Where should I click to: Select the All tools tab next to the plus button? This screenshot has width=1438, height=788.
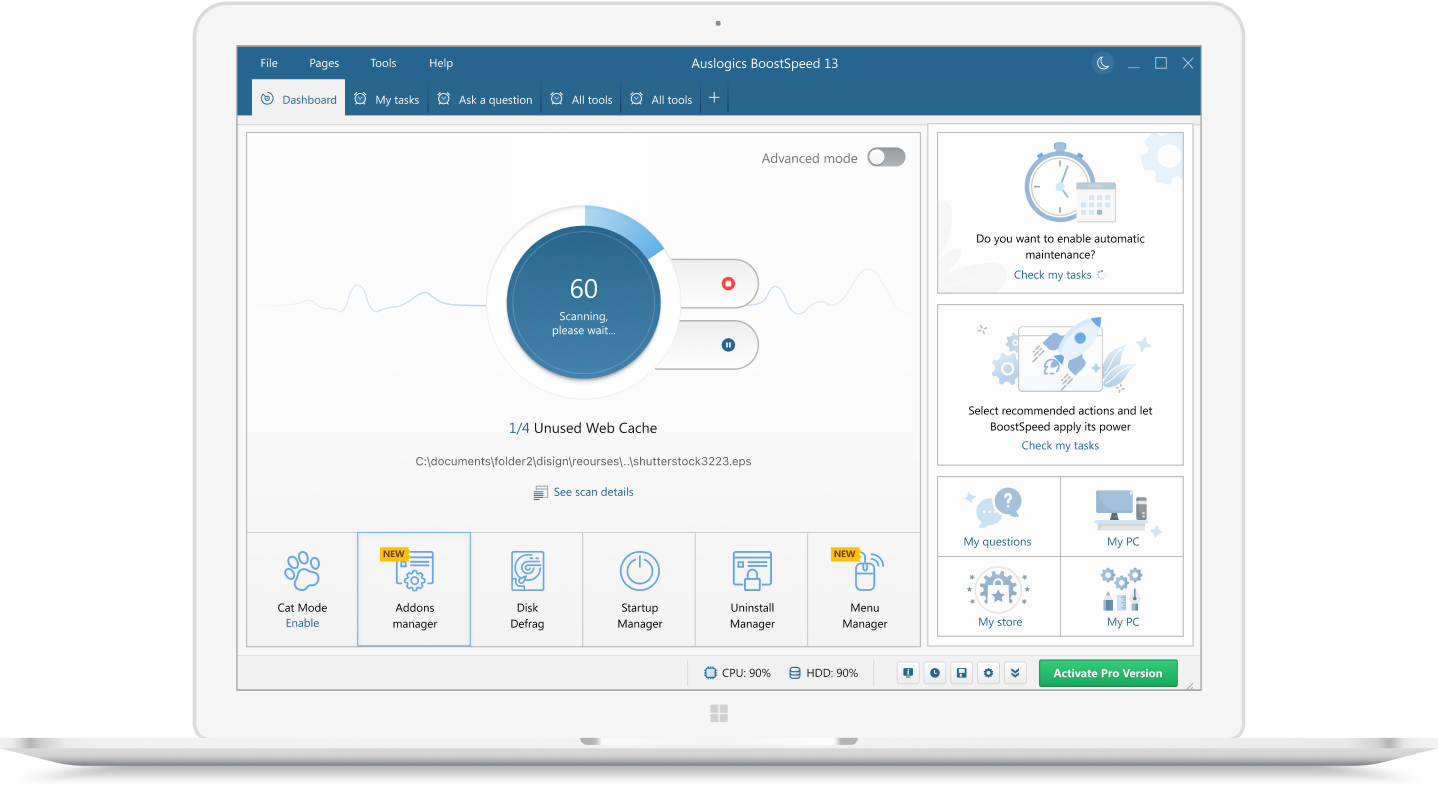pyautogui.click(x=661, y=99)
